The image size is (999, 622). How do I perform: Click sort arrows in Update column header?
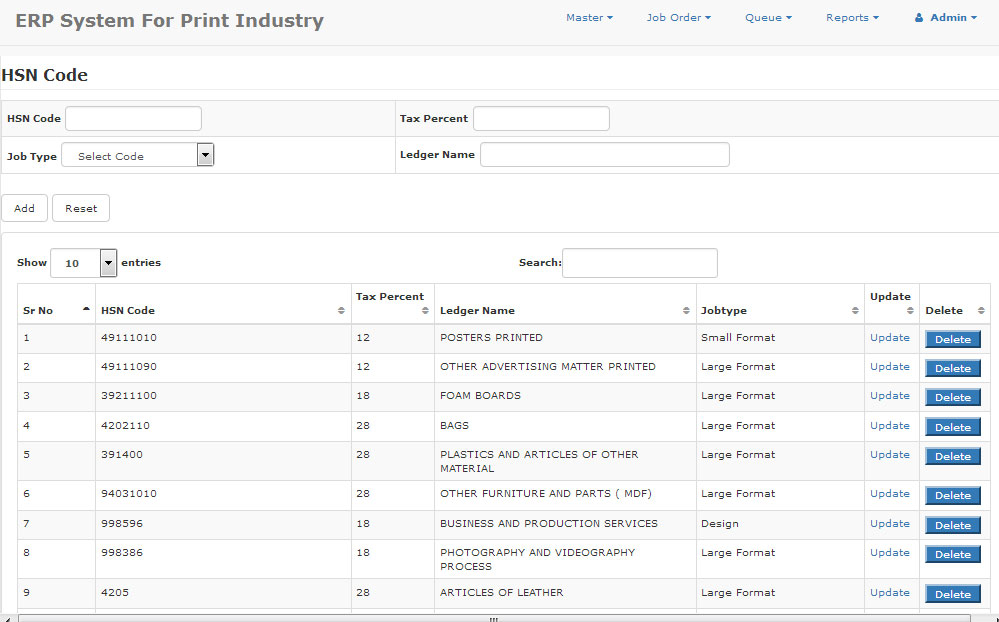pyautogui.click(x=910, y=310)
